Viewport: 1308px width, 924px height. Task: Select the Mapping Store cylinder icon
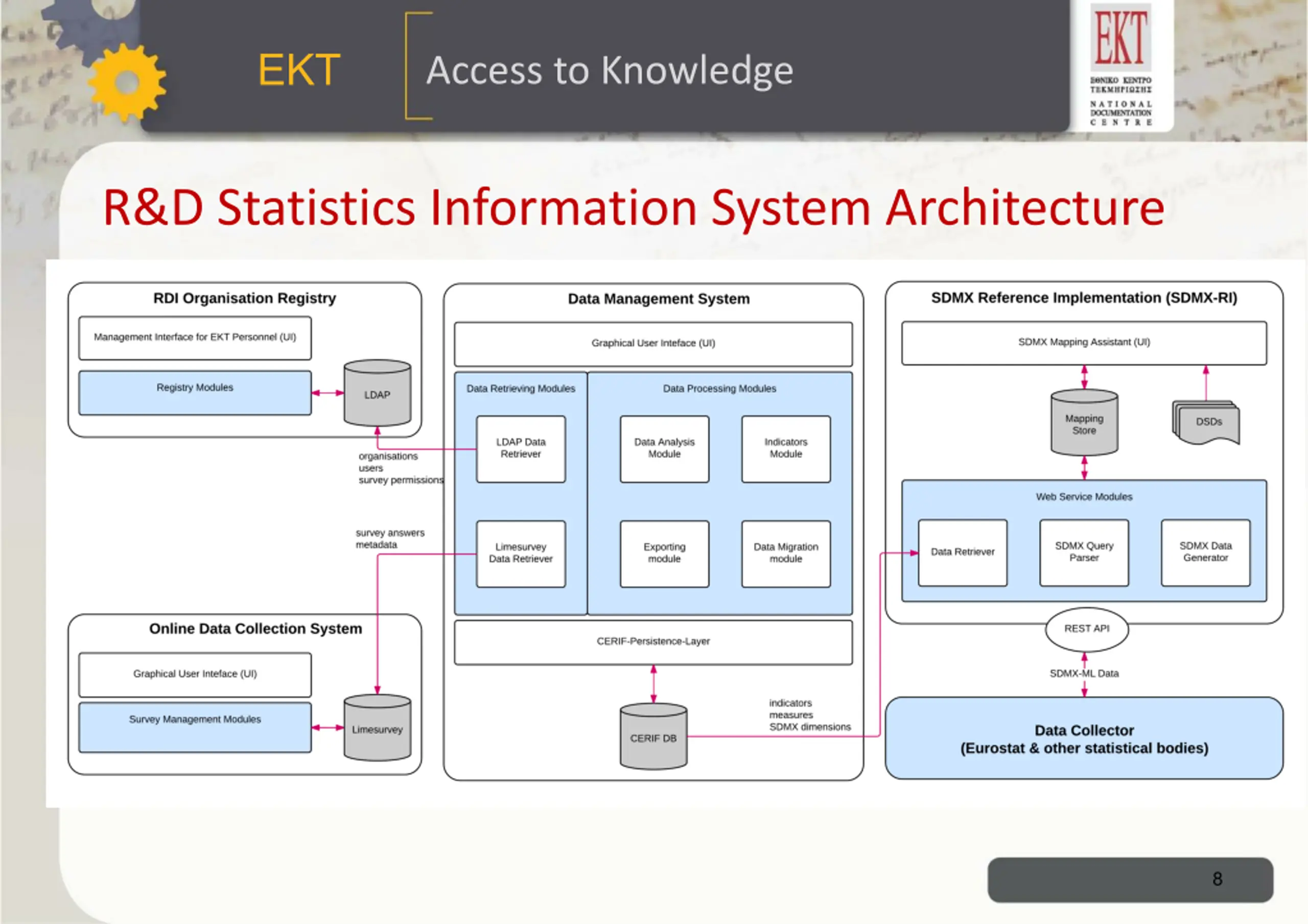[1084, 423]
